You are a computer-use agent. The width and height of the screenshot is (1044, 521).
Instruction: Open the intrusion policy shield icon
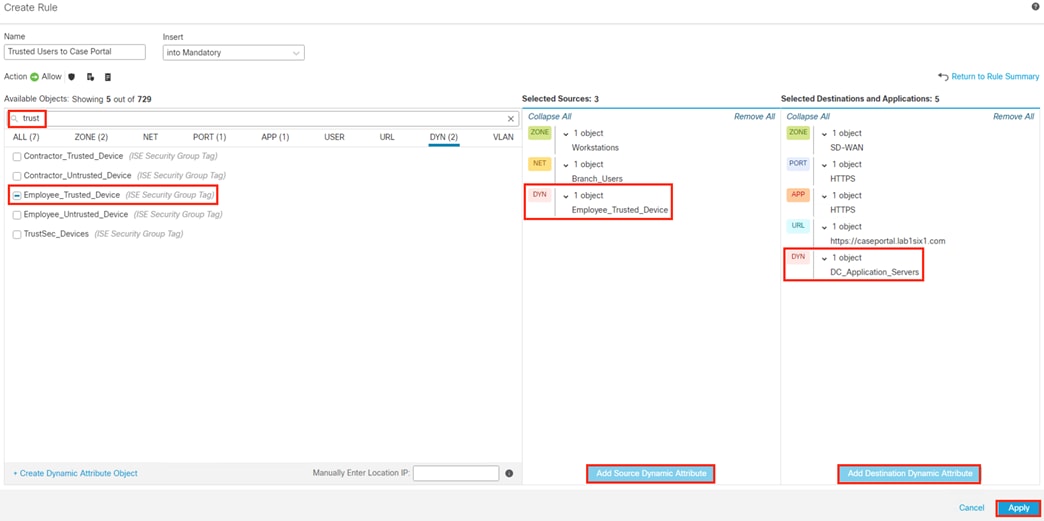pyautogui.click(x=71, y=77)
